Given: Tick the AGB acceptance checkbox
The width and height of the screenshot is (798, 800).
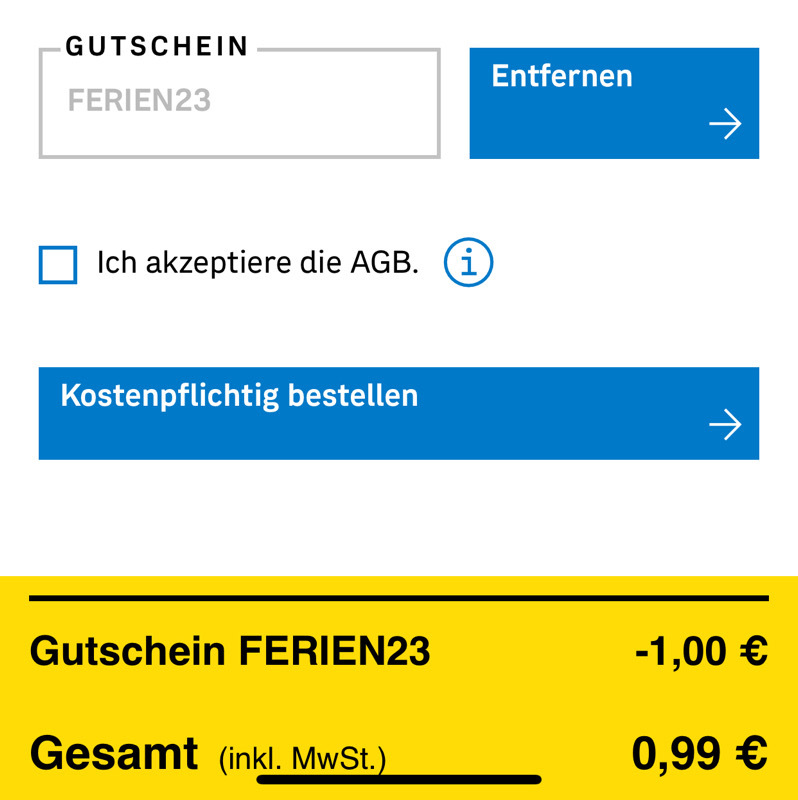Looking at the screenshot, I should click(58, 265).
